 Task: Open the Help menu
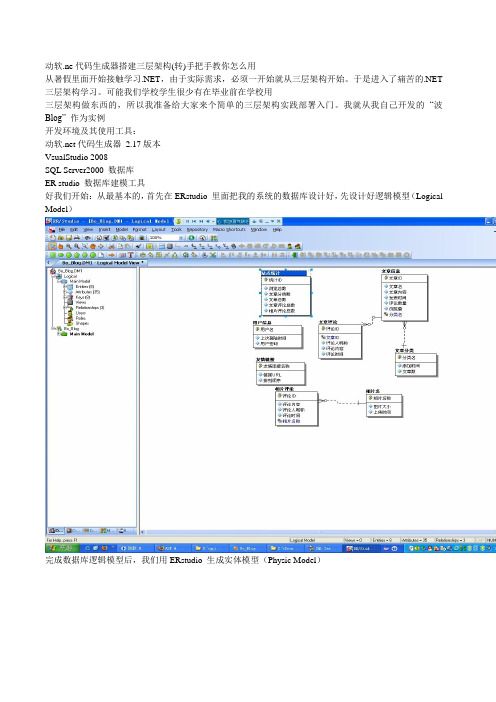[278, 229]
